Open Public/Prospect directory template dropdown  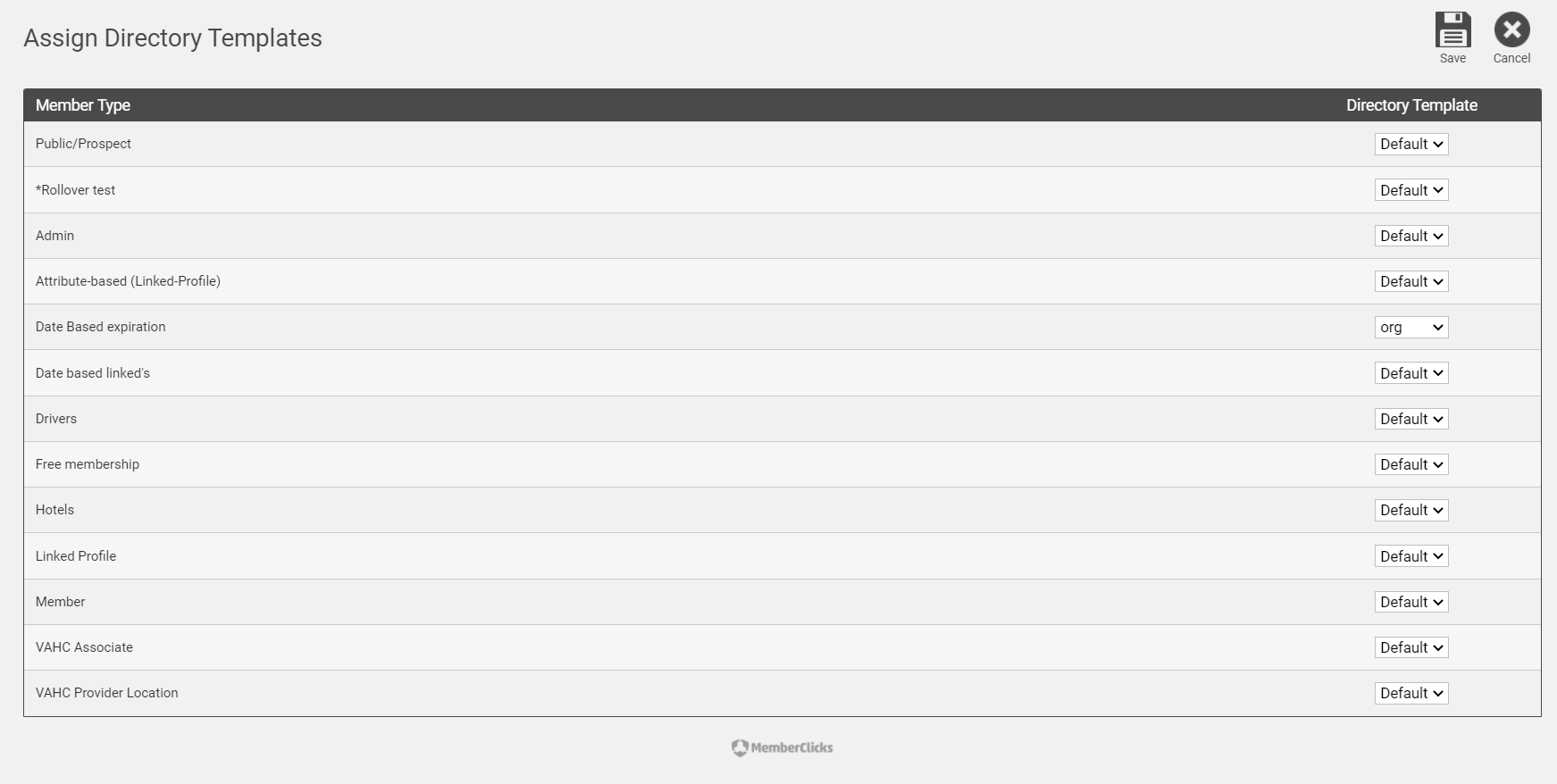(1411, 144)
